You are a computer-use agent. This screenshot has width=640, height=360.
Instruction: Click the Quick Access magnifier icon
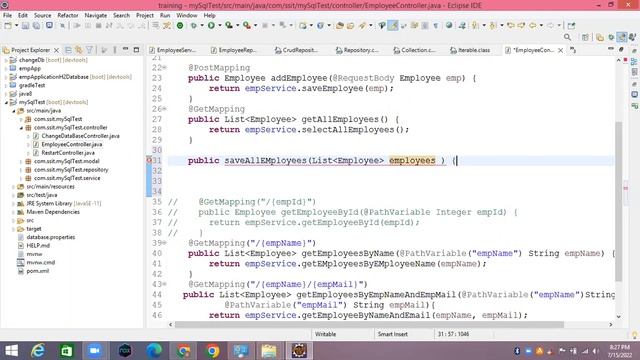coord(567,37)
